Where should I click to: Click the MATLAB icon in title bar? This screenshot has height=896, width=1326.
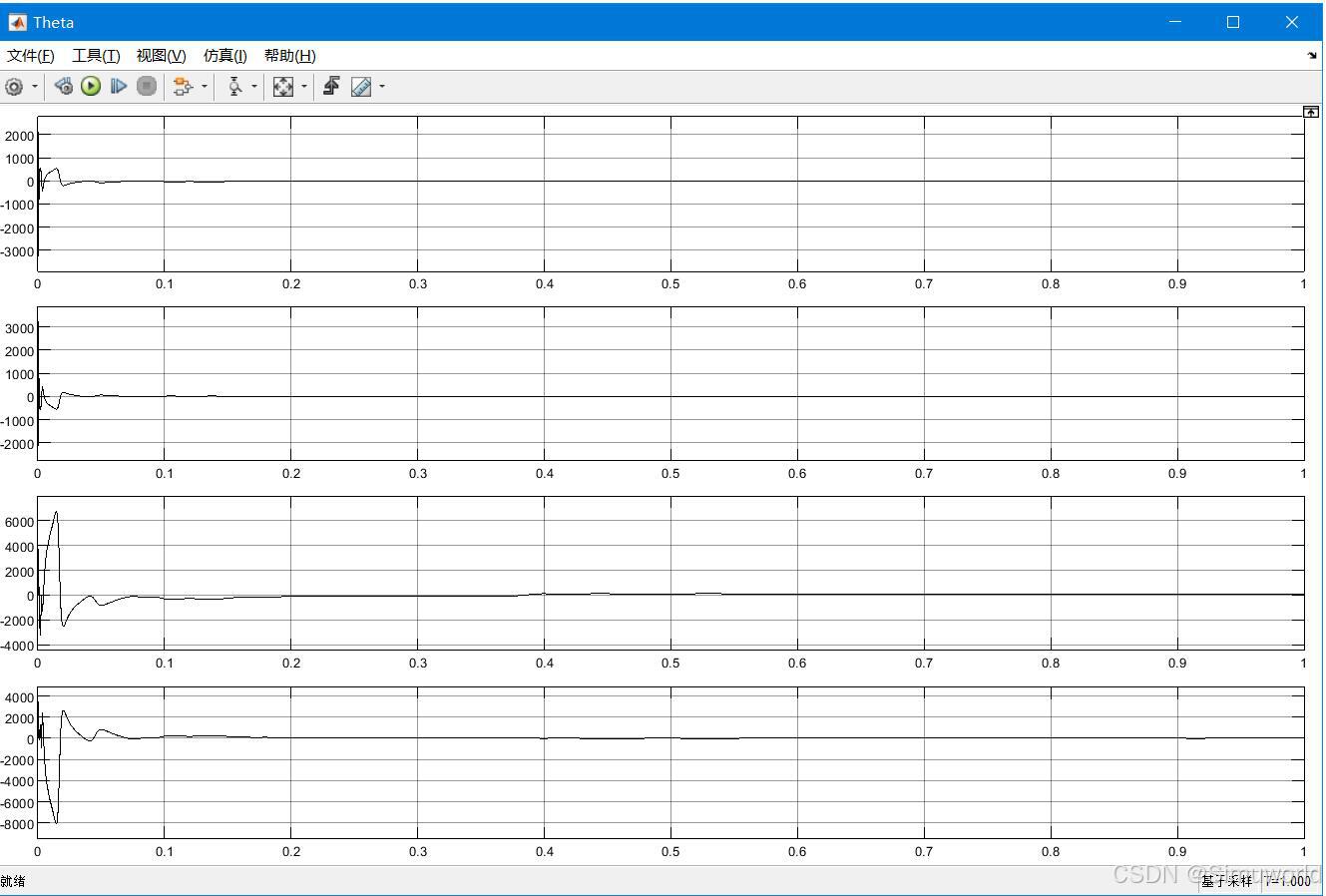(x=17, y=22)
